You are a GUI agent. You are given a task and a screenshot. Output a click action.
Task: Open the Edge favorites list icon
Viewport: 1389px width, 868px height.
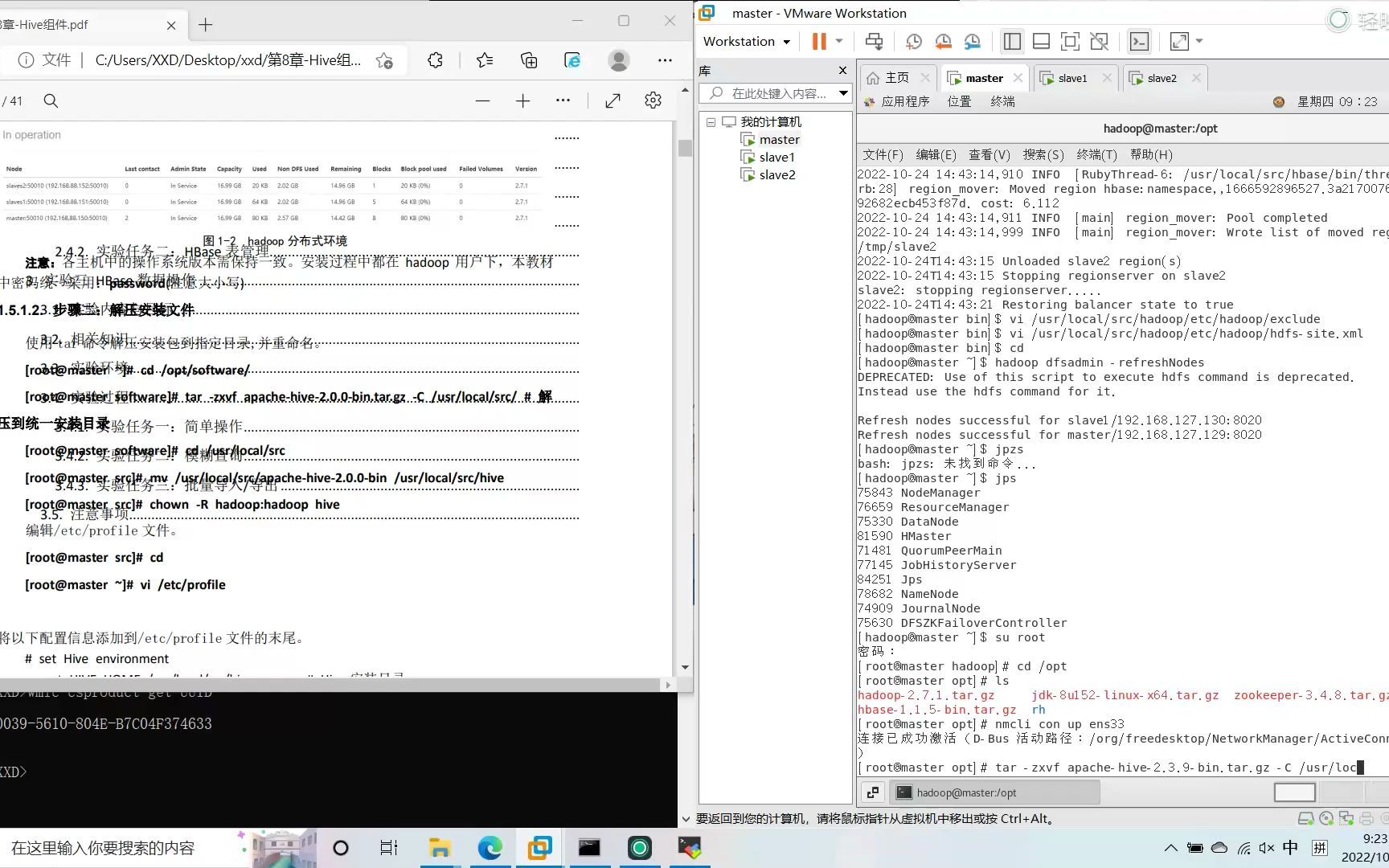485,60
